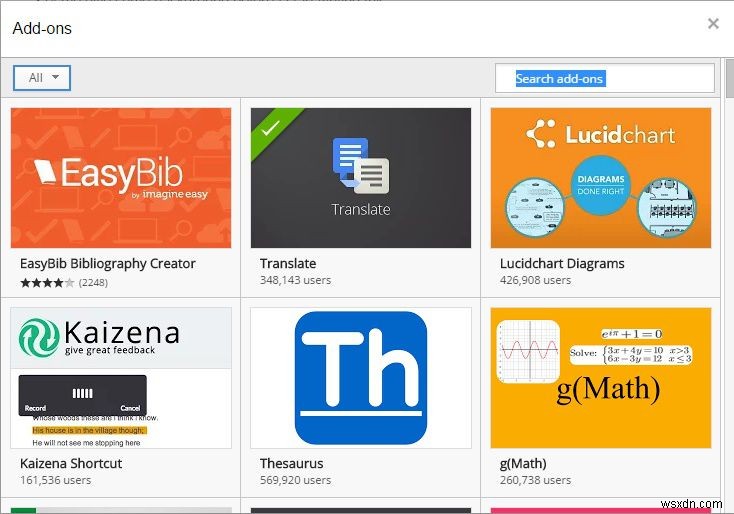Close the Add-ons dialog
Viewport: 734px width, 514px height.
(713, 24)
